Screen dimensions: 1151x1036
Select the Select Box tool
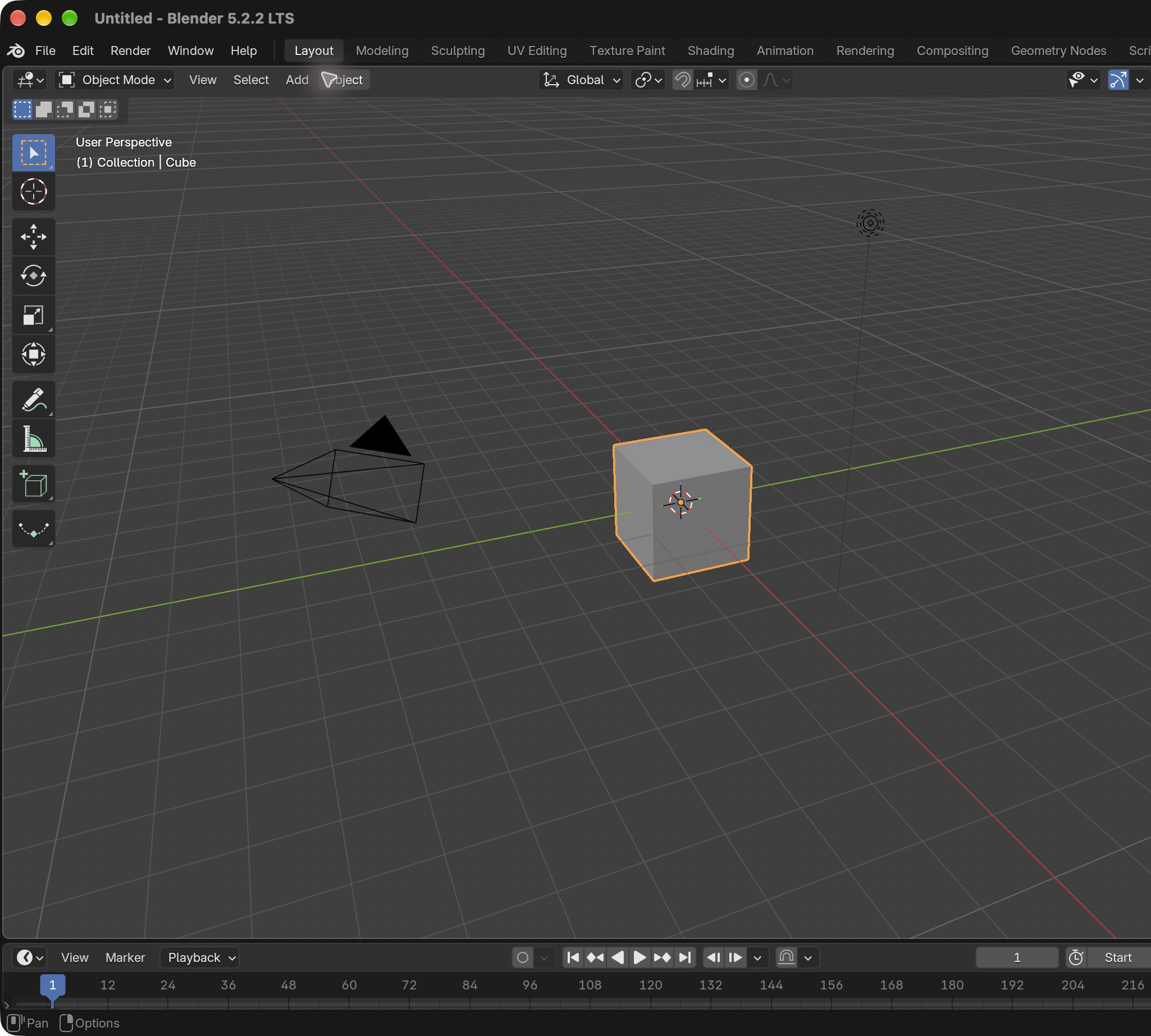(x=34, y=153)
